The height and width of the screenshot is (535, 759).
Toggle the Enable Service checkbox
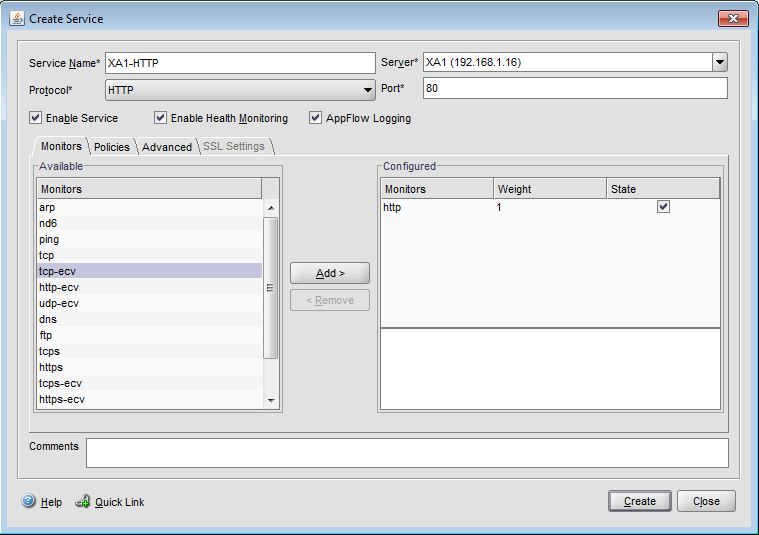pos(36,118)
